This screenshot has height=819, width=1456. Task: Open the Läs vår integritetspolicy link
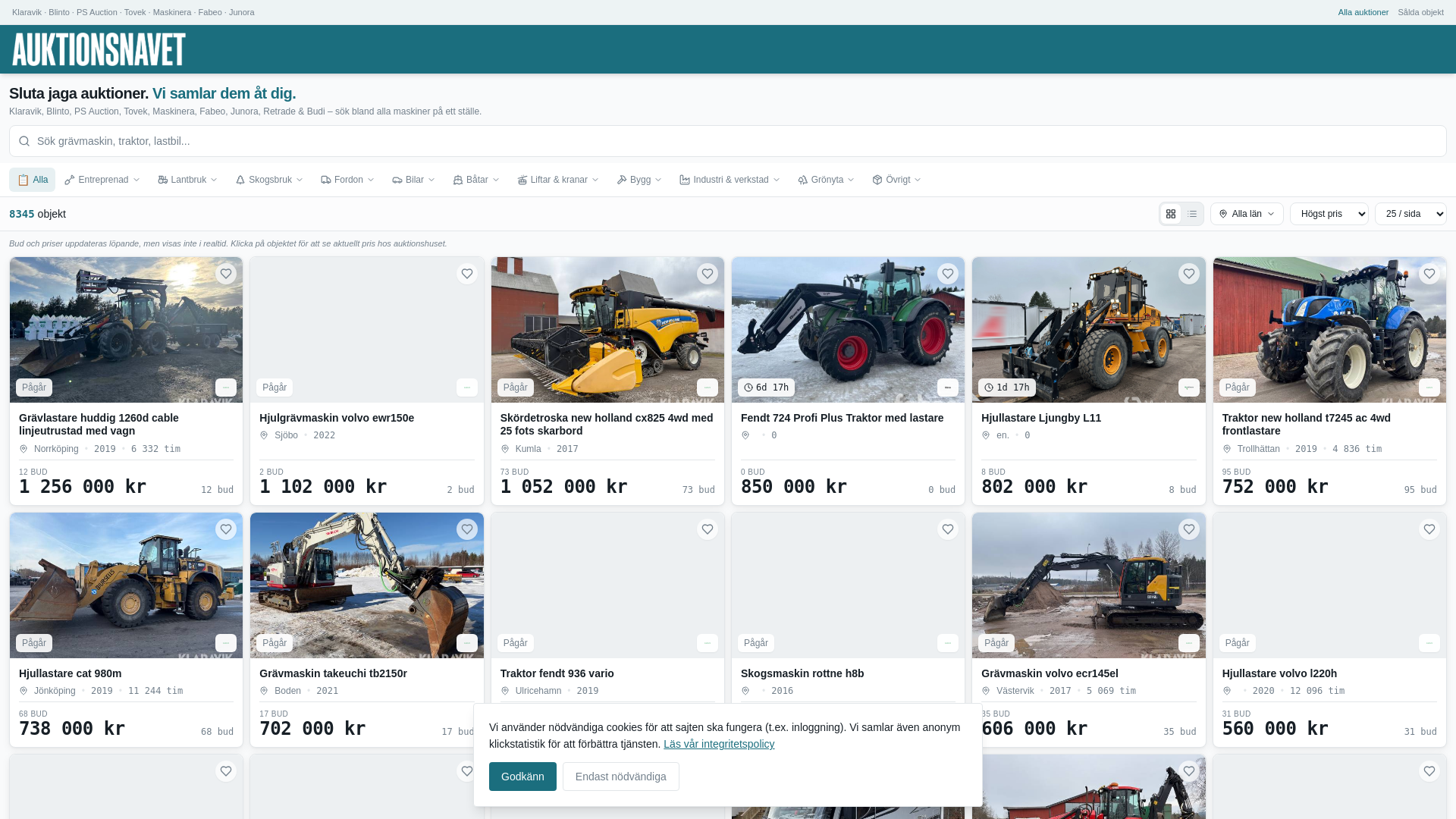click(x=719, y=744)
